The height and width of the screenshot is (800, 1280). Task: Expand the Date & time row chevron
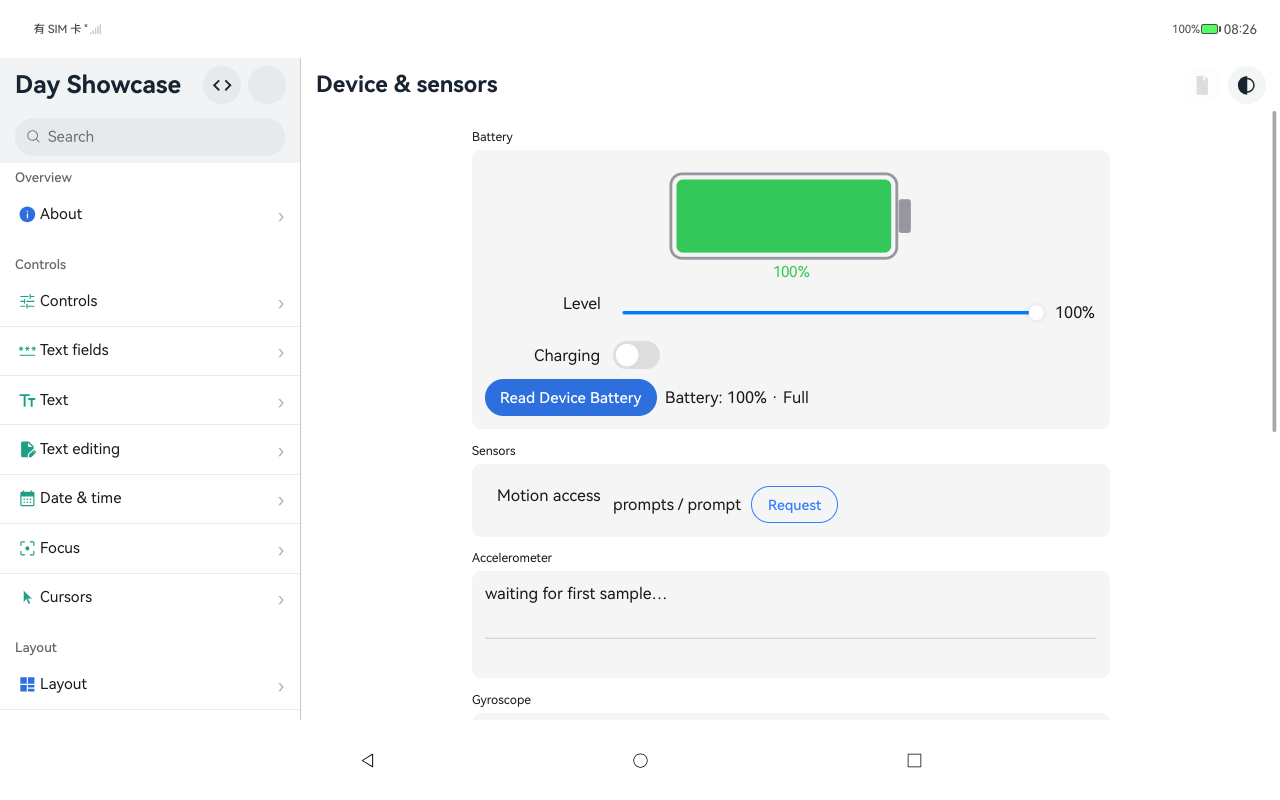pyautogui.click(x=281, y=500)
